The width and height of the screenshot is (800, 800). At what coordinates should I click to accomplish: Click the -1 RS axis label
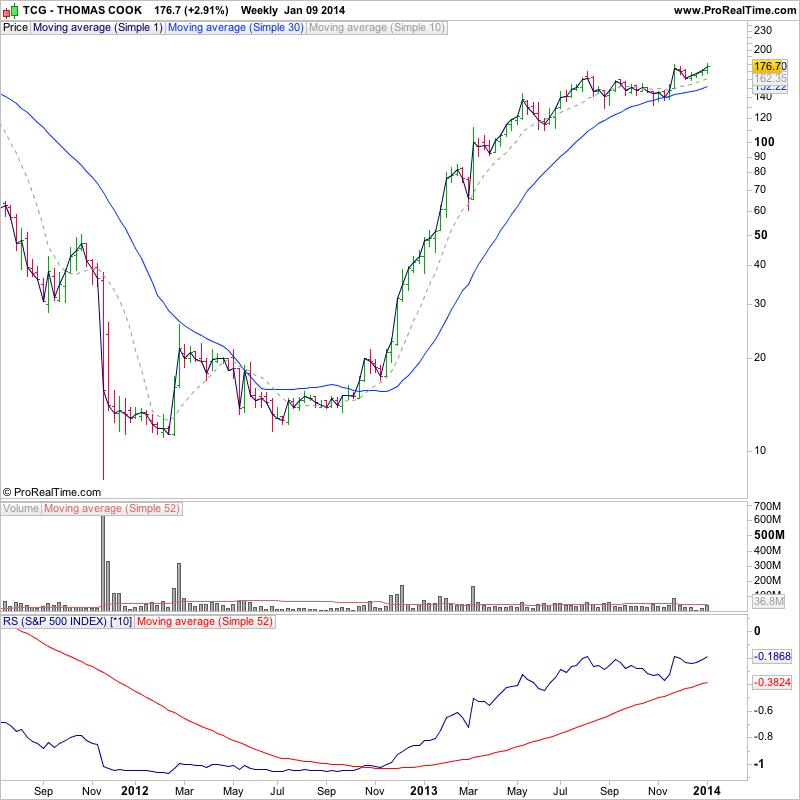click(x=759, y=764)
